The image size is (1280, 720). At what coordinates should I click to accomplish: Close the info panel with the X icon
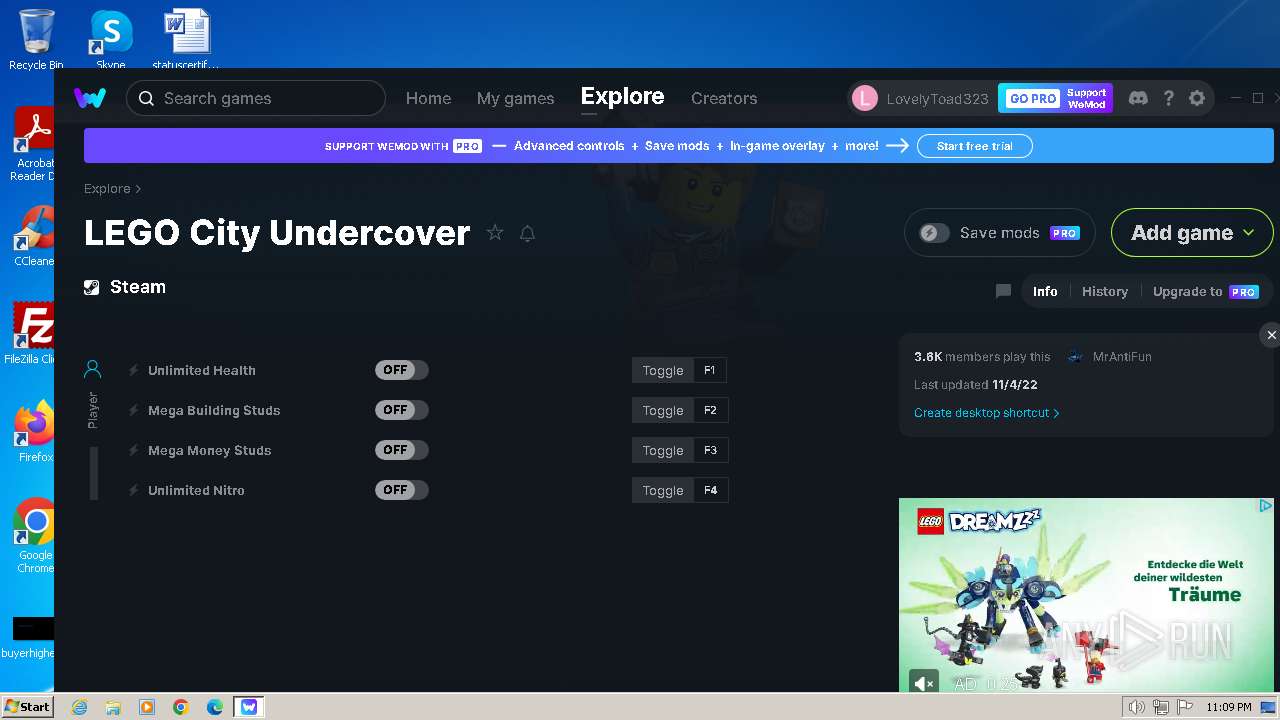(1271, 335)
